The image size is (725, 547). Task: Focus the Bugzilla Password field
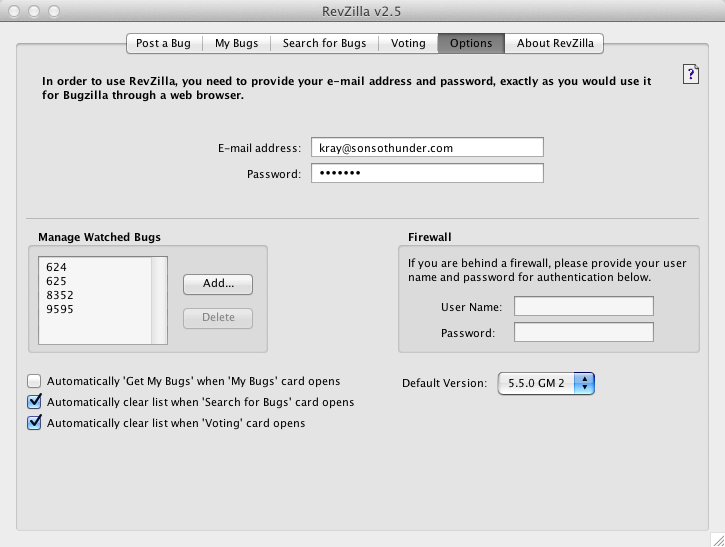pyautogui.click(x=427, y=174)
